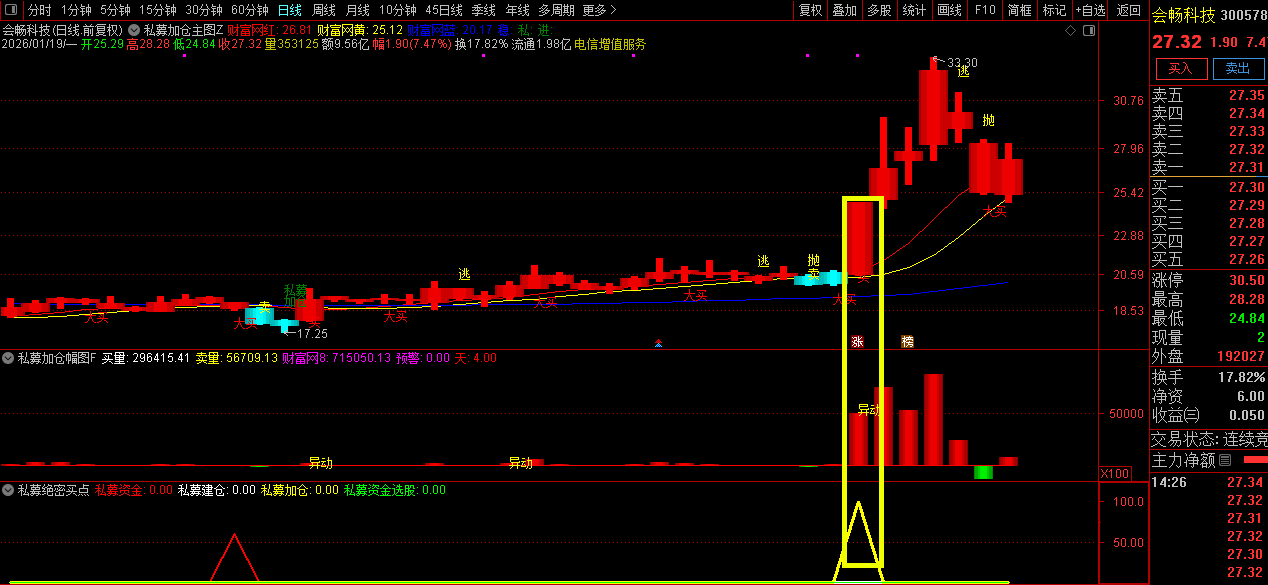The height and width of the screenshot is (585, 1268).
Task: Switch to 季线 quarterly period
Action: [x=484, y=10]
